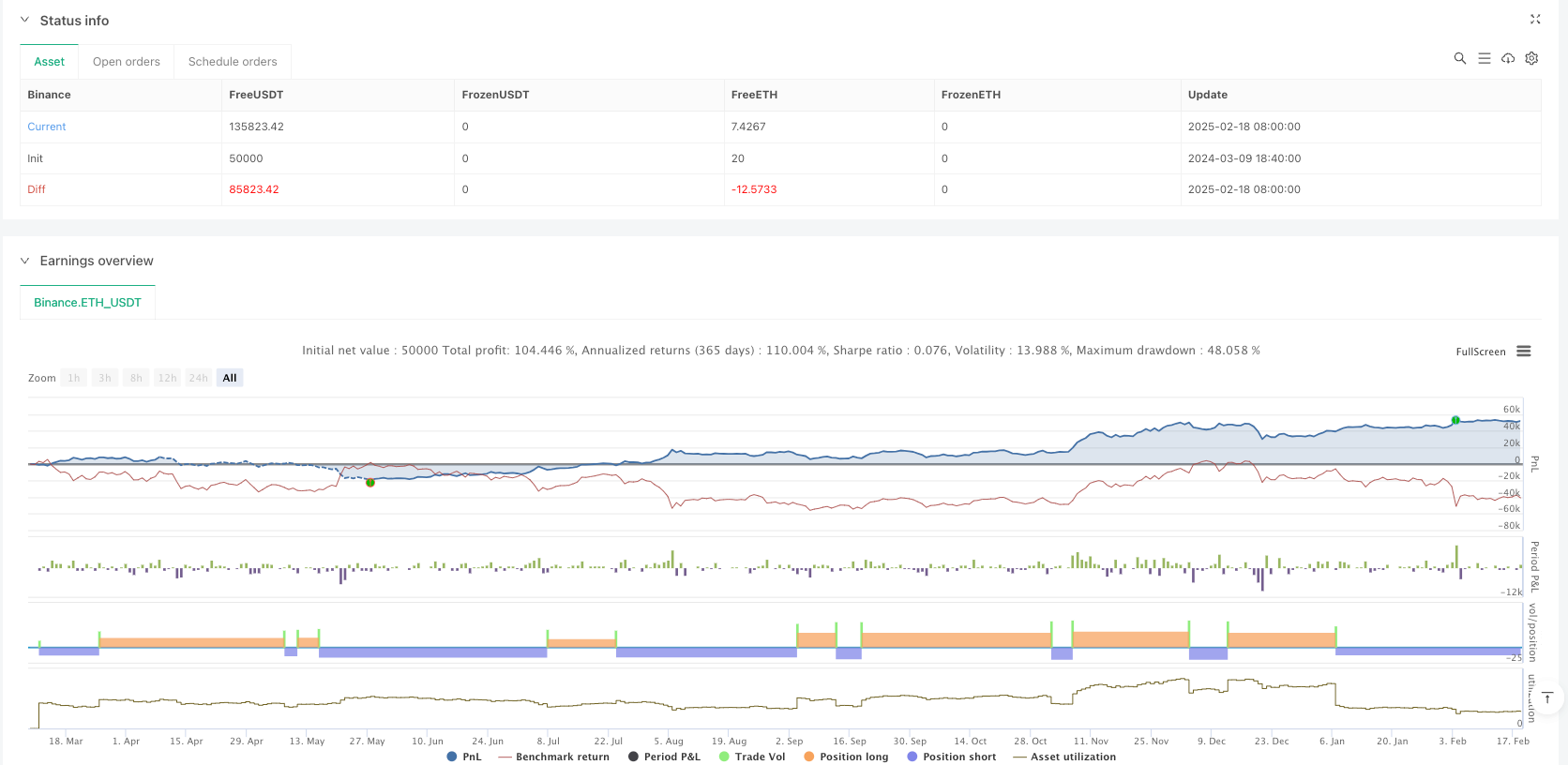The height and width of the screenshot is (765, 1568).
Task: Select the 24h zoom range
Action: pyautogui.click(x=198, y=378)
